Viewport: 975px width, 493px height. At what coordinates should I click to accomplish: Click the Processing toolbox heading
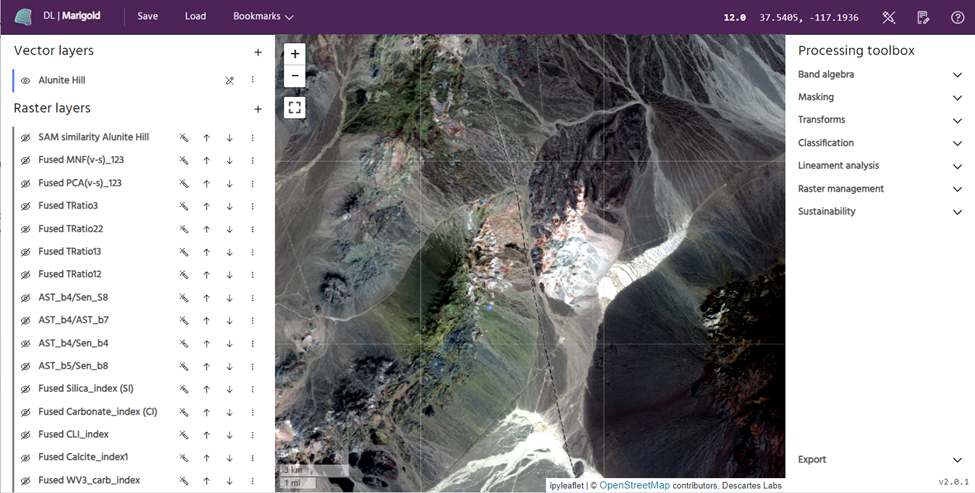point(856,51)
